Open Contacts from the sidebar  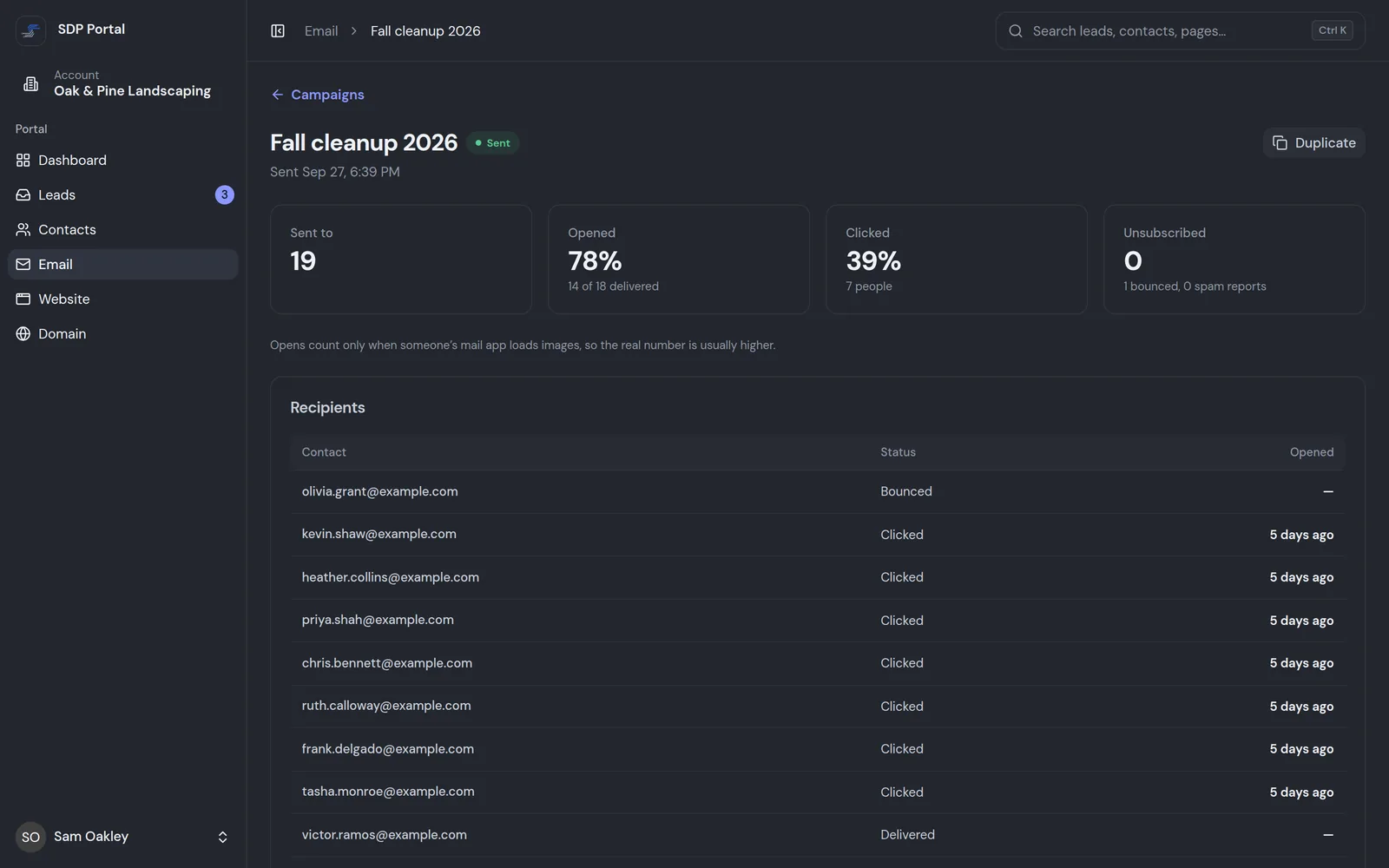pos(123,230)
